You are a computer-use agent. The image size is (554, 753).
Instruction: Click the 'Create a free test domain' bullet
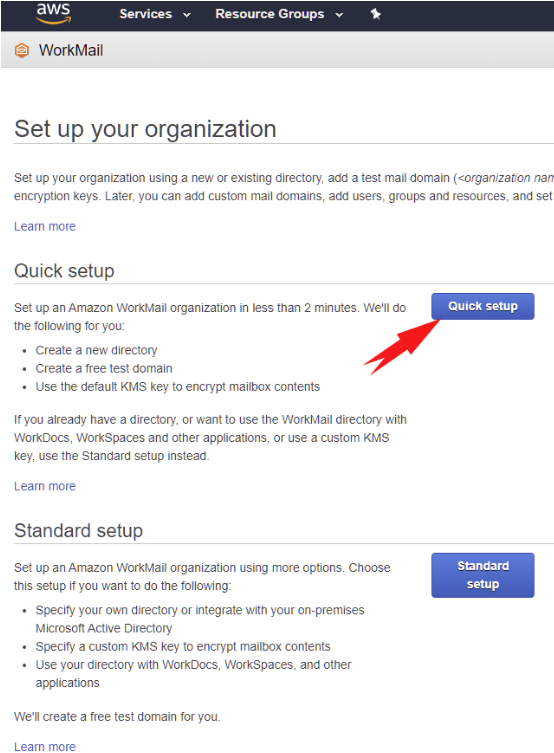pyautogui.click(x=104, y=368)
